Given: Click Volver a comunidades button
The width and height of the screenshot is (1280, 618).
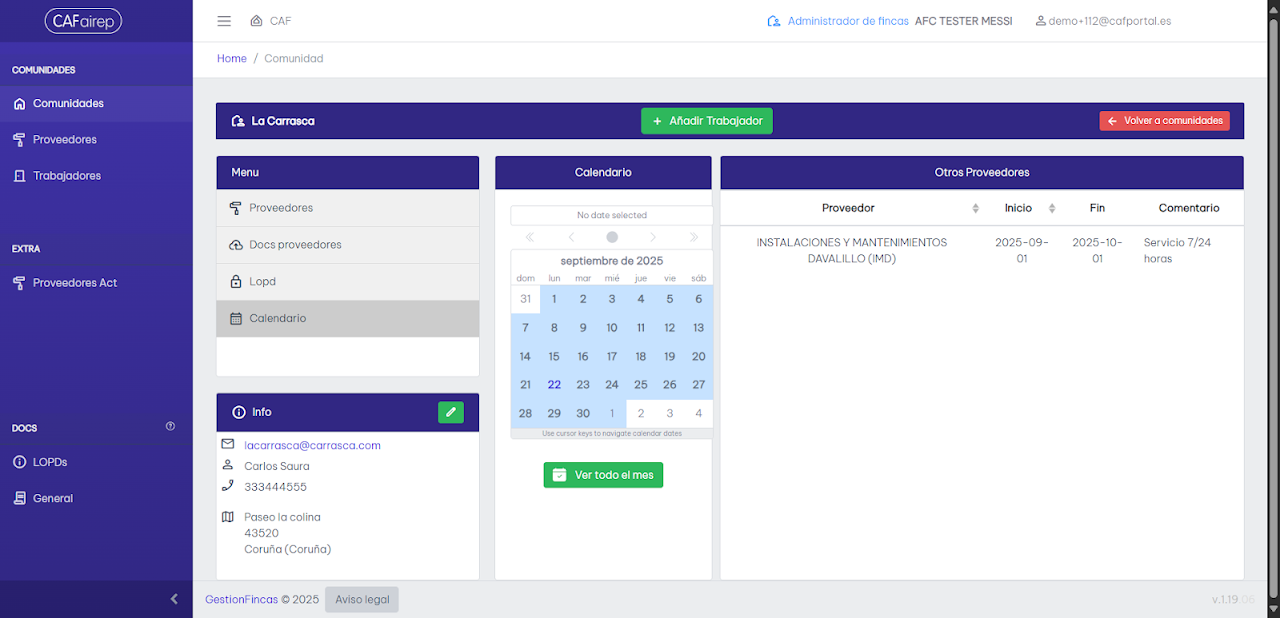Looking at the screenshot, I should click(1165, 121).
